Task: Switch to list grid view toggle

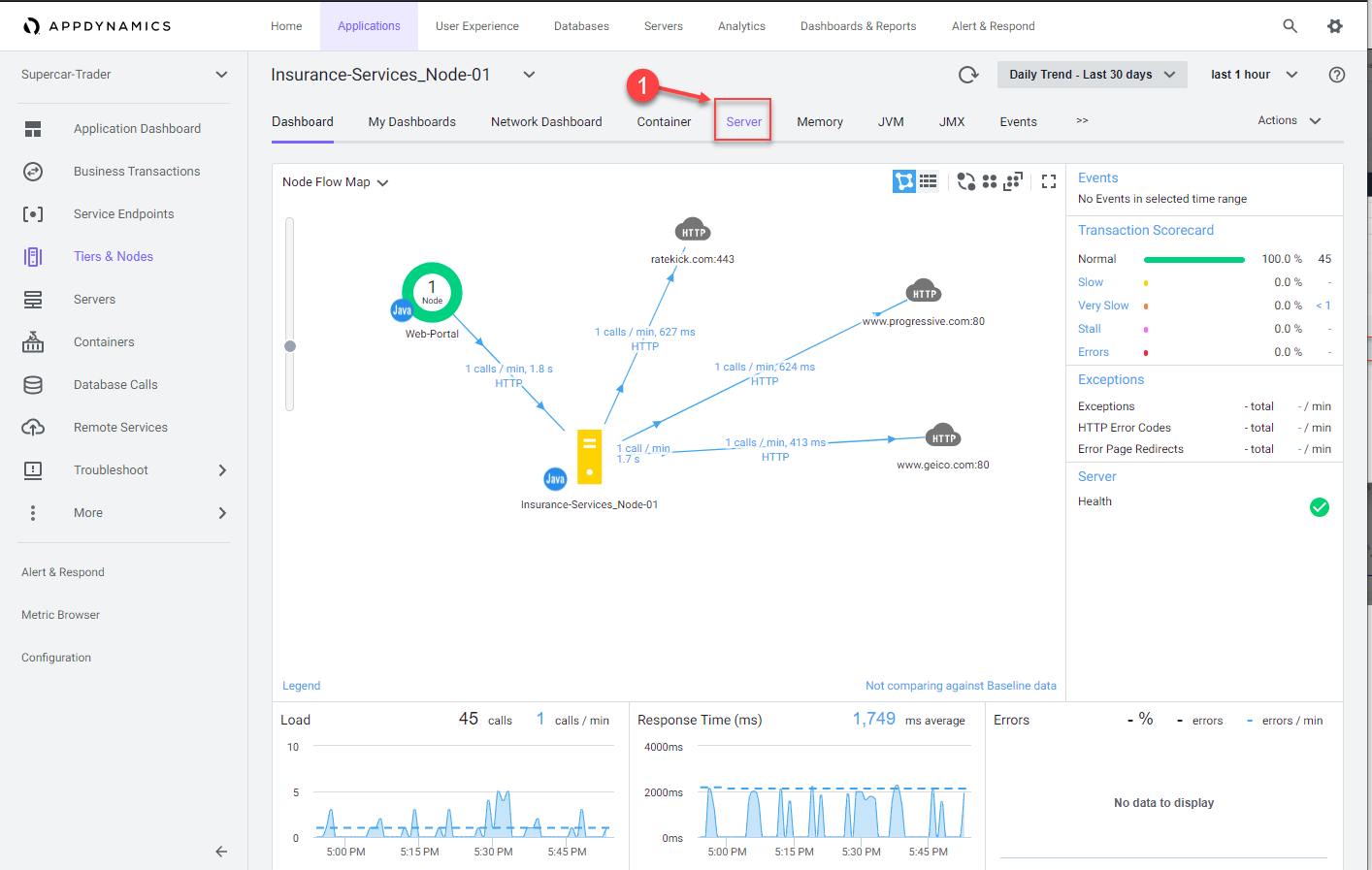Action: [x=929, y=181]
